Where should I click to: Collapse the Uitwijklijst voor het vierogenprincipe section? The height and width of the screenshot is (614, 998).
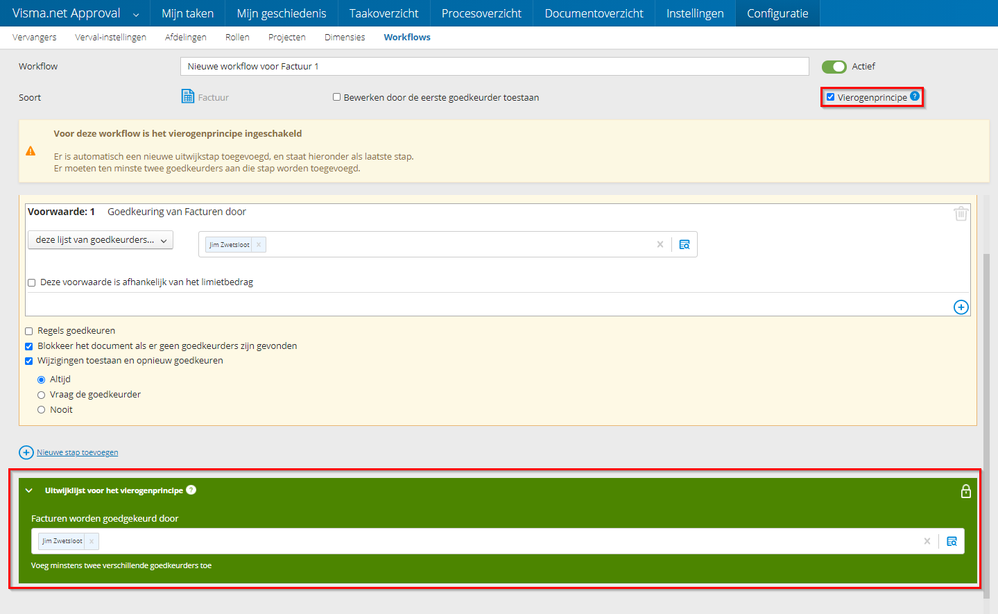(29, 491)
